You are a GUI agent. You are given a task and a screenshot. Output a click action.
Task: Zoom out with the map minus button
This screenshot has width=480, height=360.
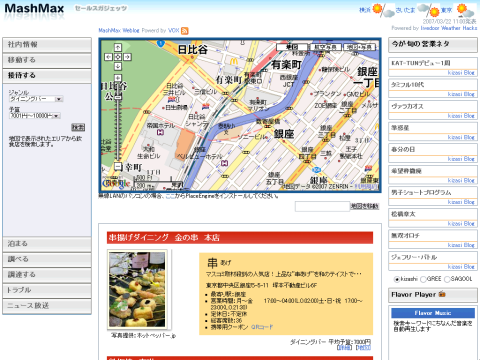(x=118, y=166)
